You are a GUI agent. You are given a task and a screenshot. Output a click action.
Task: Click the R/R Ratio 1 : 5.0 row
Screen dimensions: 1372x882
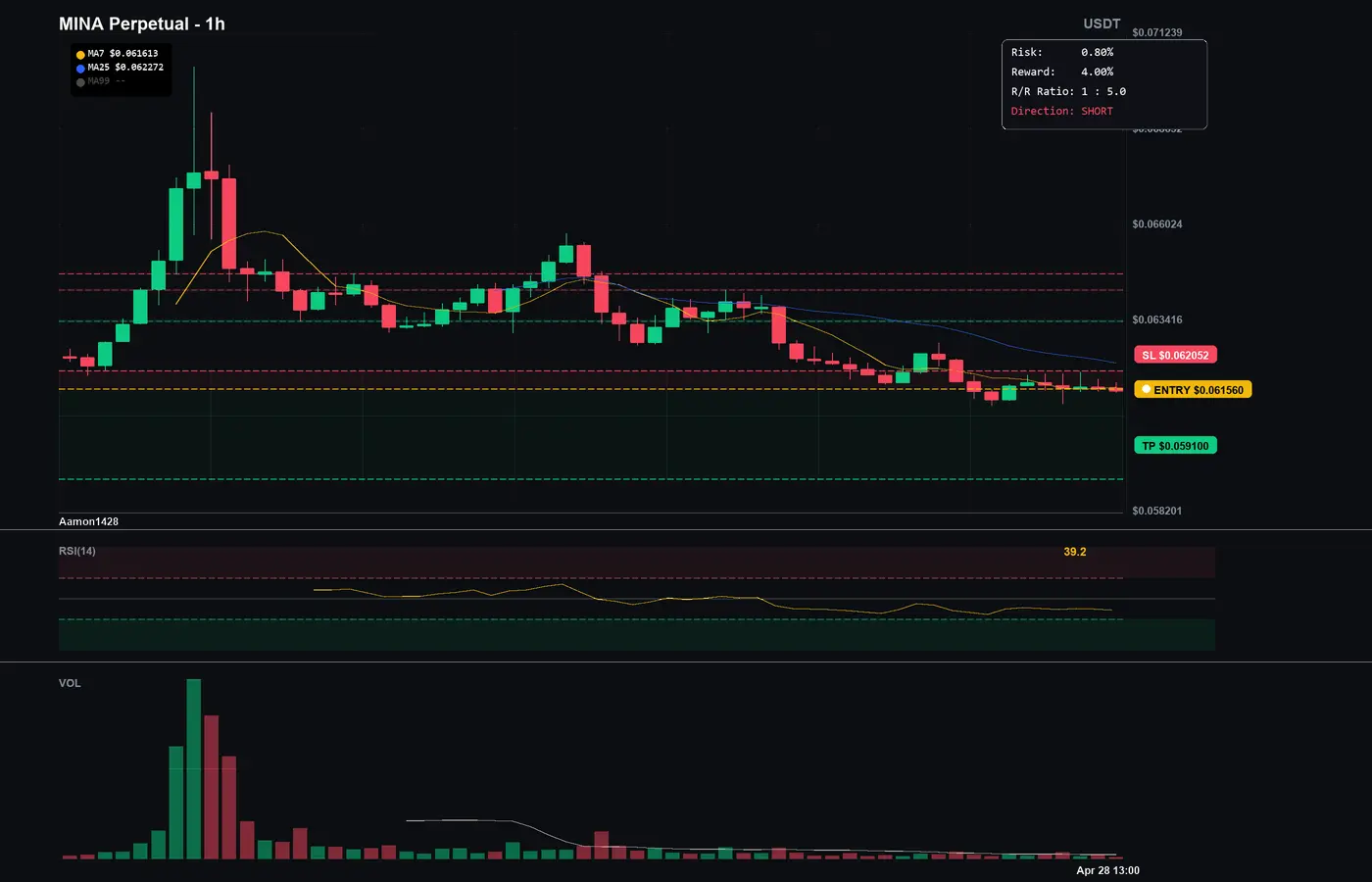coord(1068,91)
